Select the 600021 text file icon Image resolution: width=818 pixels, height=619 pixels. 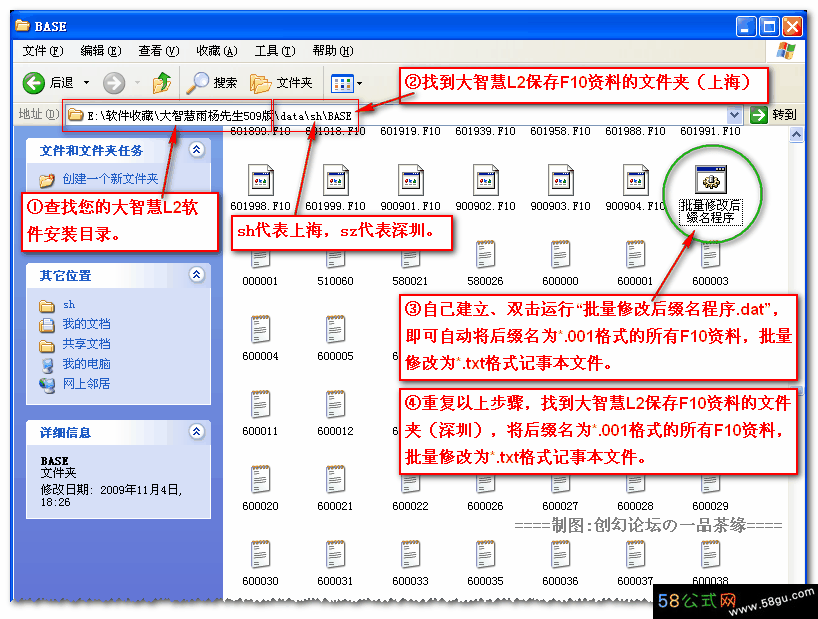point(335,479)
